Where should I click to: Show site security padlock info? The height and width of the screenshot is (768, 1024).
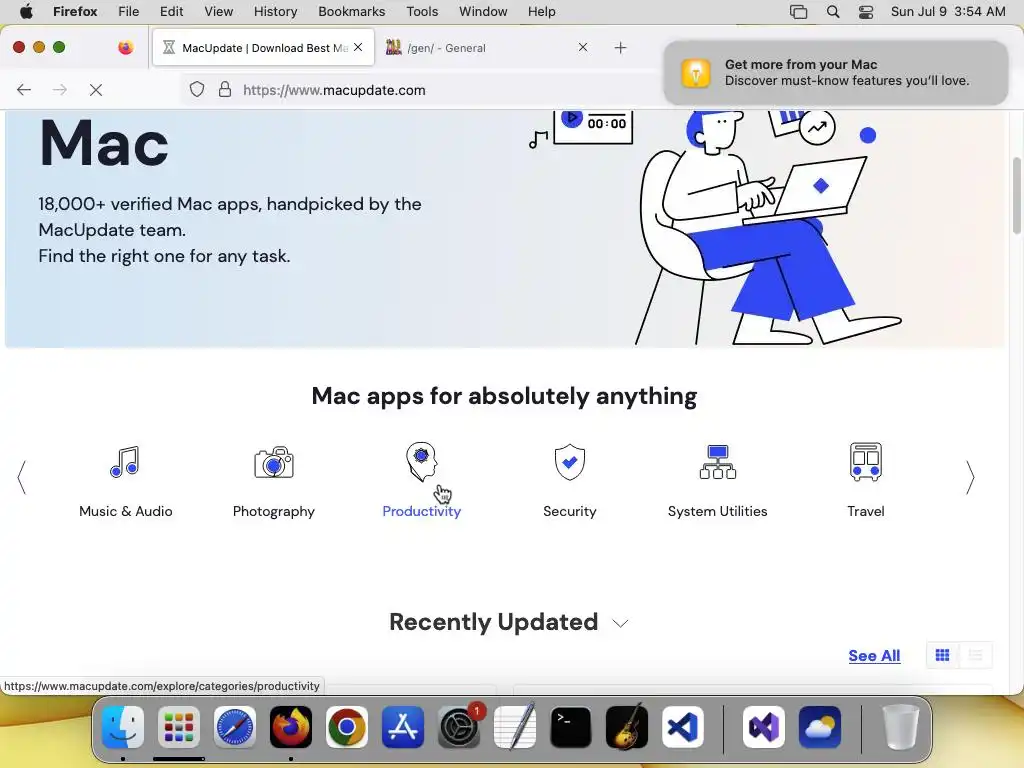[225, 89]
